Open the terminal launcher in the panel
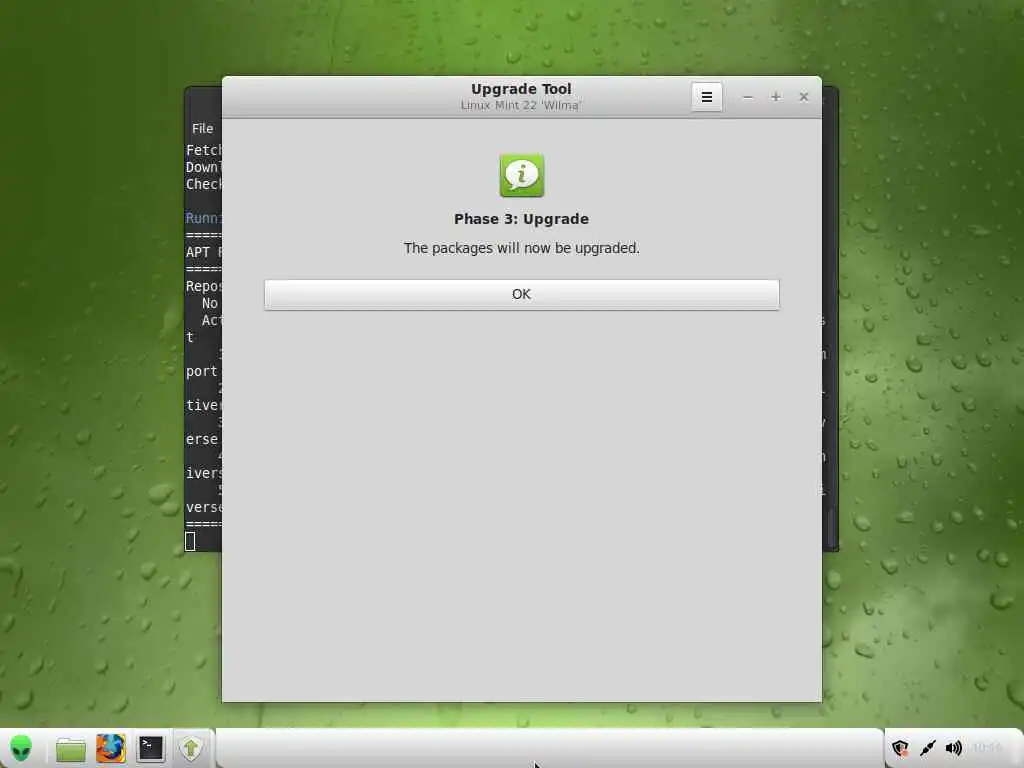The image size is (1024, 768). click(x=150, y=748)
